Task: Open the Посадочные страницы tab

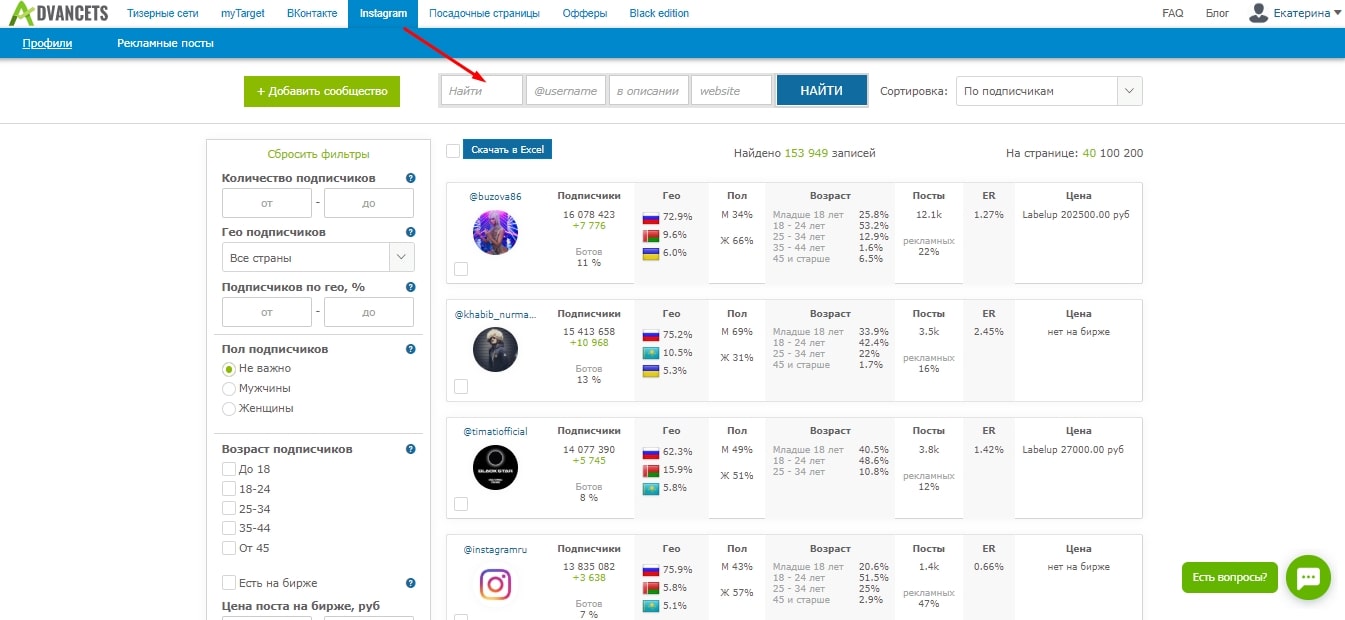Action: tap(484, 13)
